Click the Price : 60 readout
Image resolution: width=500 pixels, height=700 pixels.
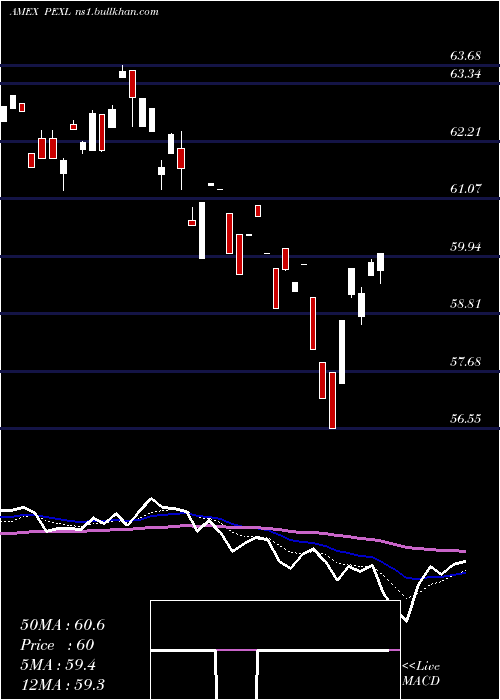57,645
